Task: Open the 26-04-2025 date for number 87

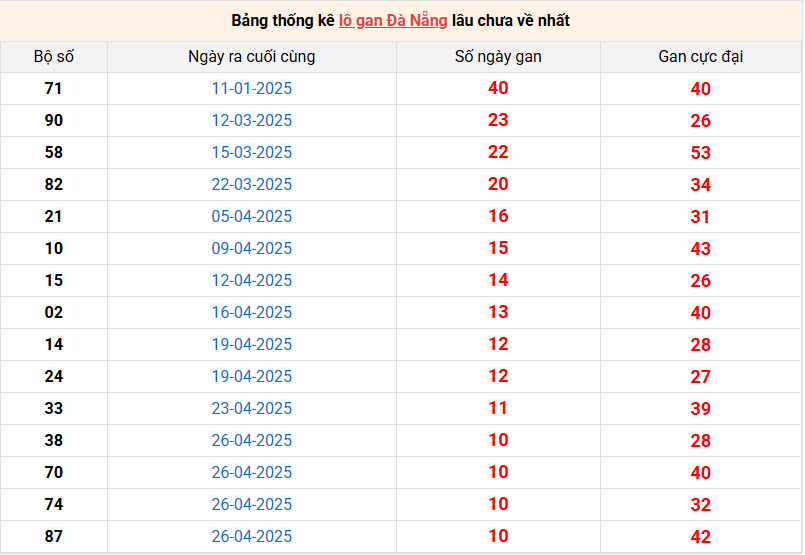Action: tap(252, 536)
